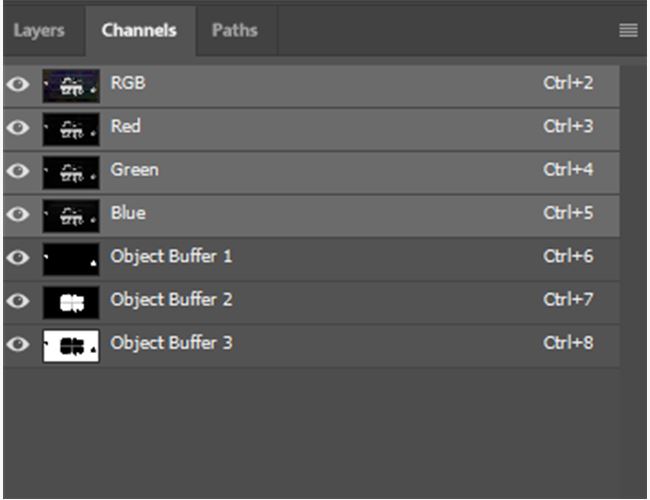
Task: Switch to the Paths tab
Action: (235, 30)
